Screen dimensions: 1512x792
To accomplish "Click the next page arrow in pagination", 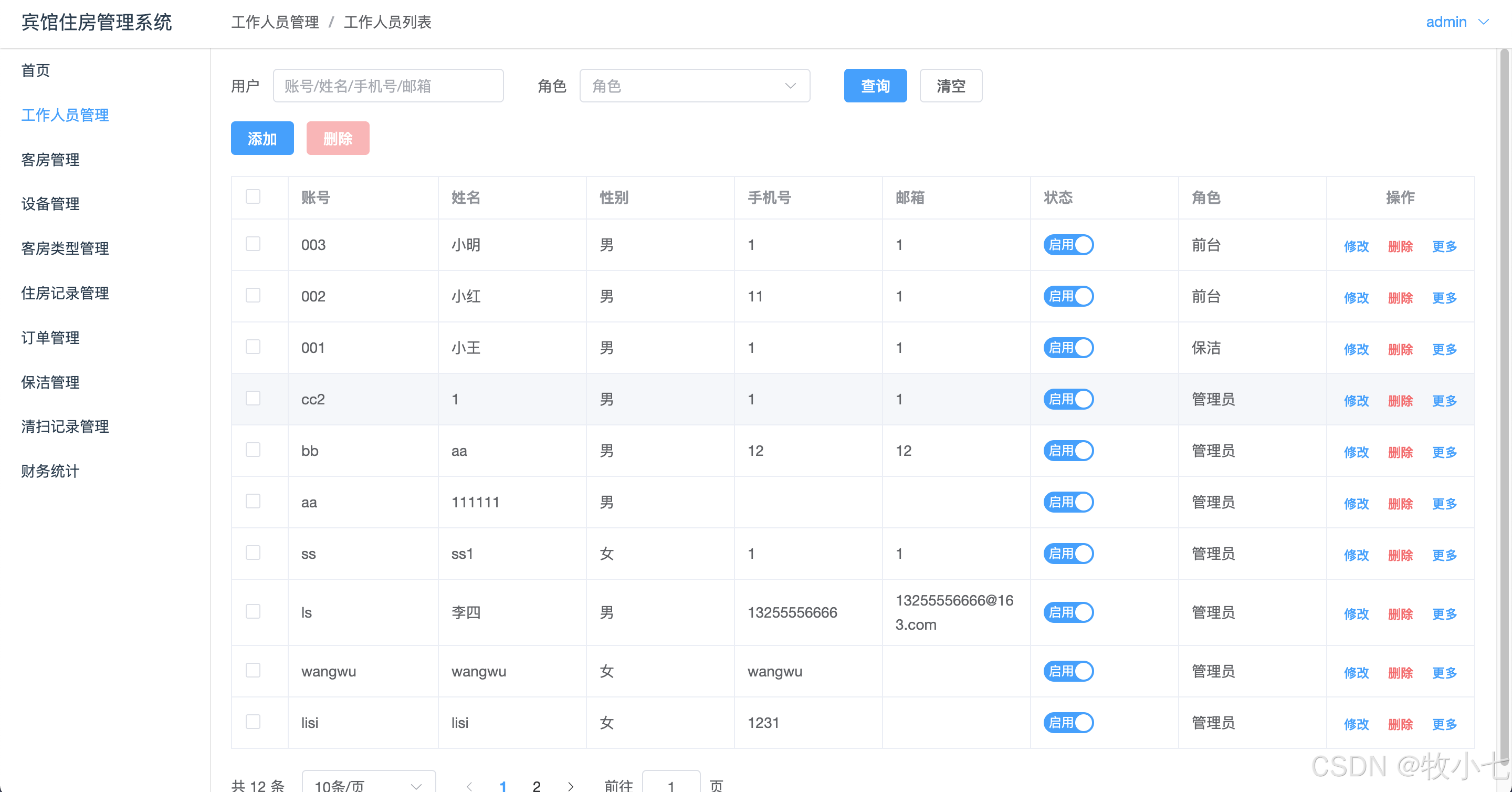I will pyautogui.click(x=570, y=786).
